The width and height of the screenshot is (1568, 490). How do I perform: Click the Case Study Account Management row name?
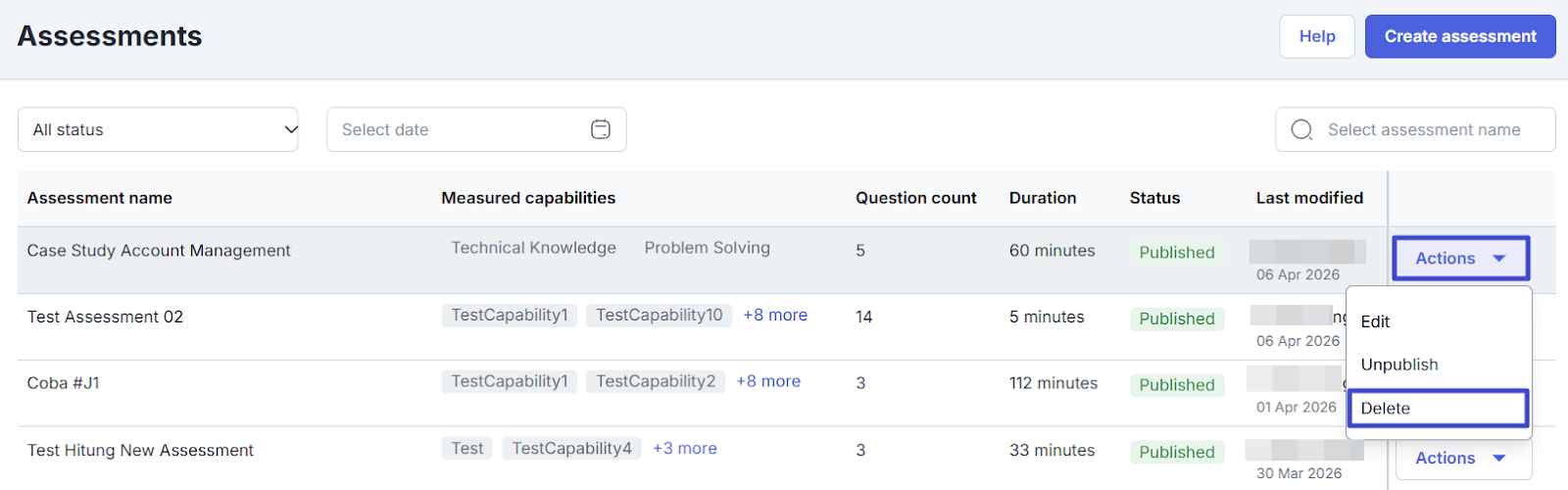pos(159,251)
